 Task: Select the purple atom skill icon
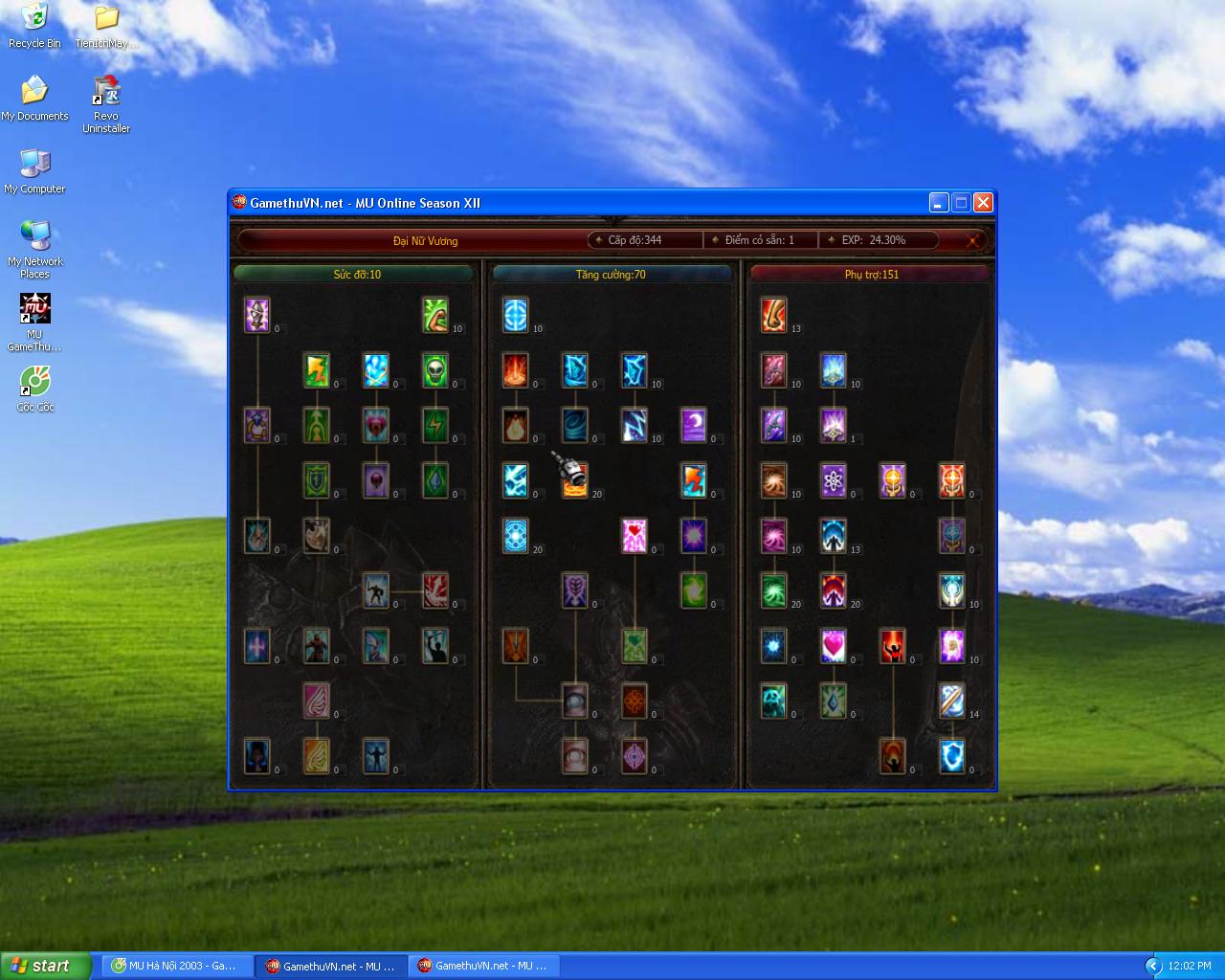pyautogui.click(x=834, y=479)
